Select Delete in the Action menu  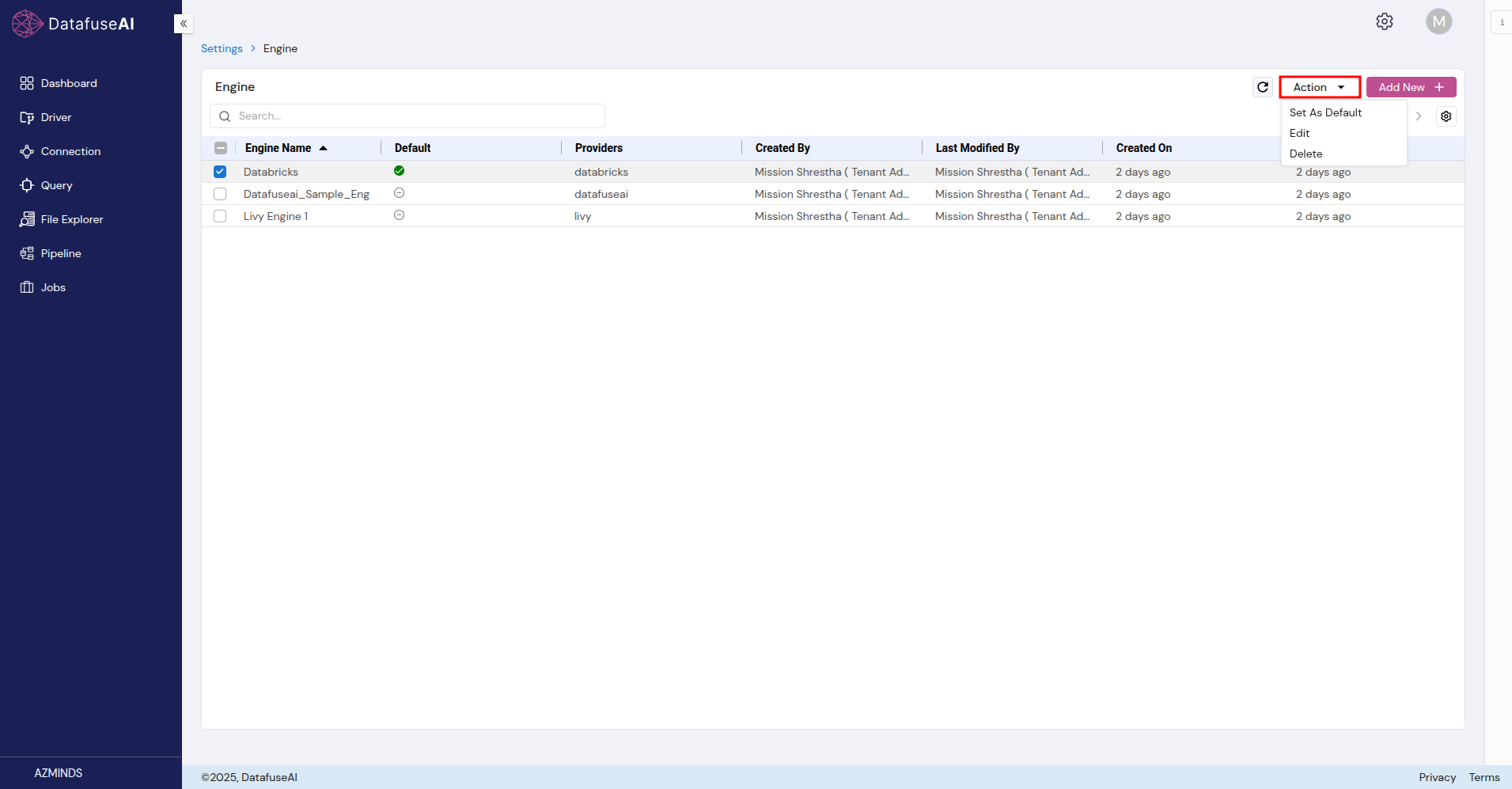[x=1305, y=154]
